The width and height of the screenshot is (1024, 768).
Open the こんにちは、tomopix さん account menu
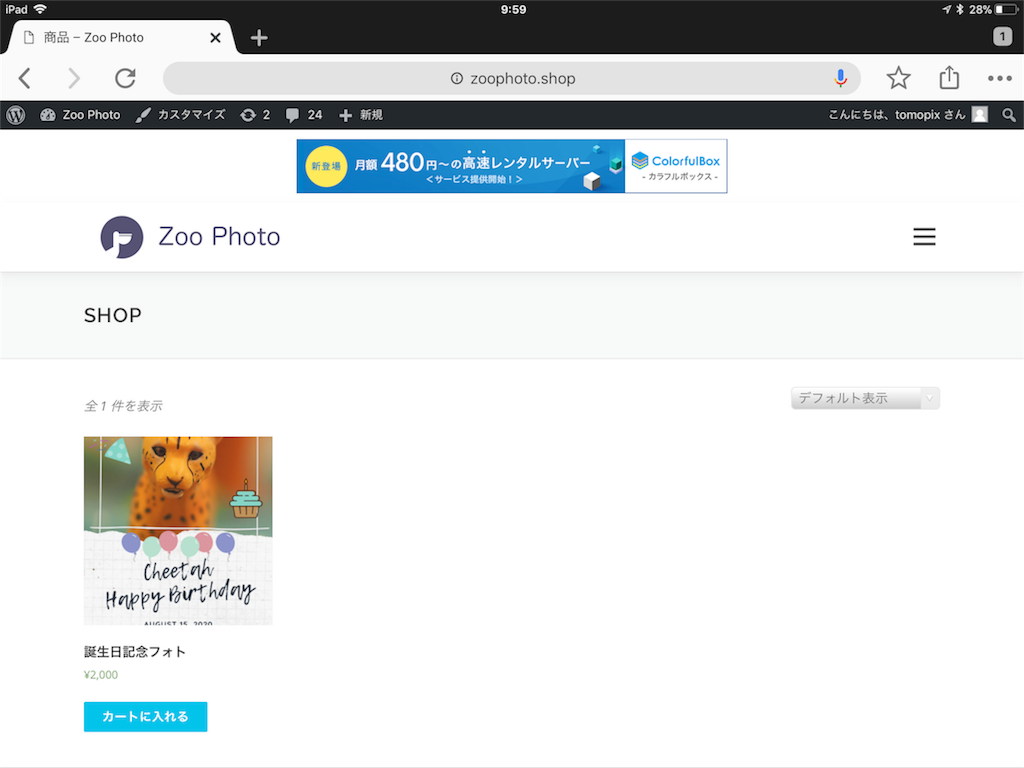click(x=908, y=115)
